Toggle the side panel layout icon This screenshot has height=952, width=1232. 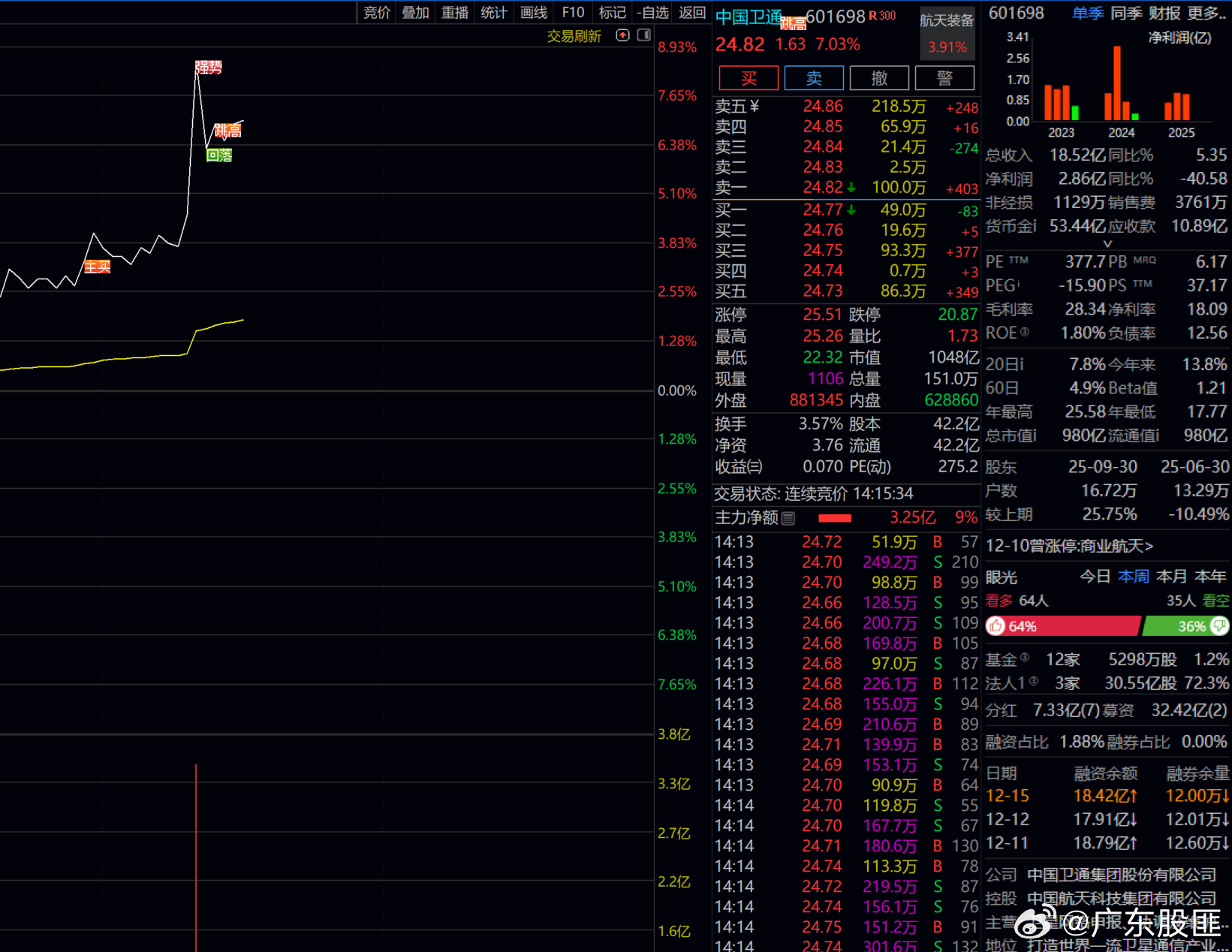(x=643, y=35)
